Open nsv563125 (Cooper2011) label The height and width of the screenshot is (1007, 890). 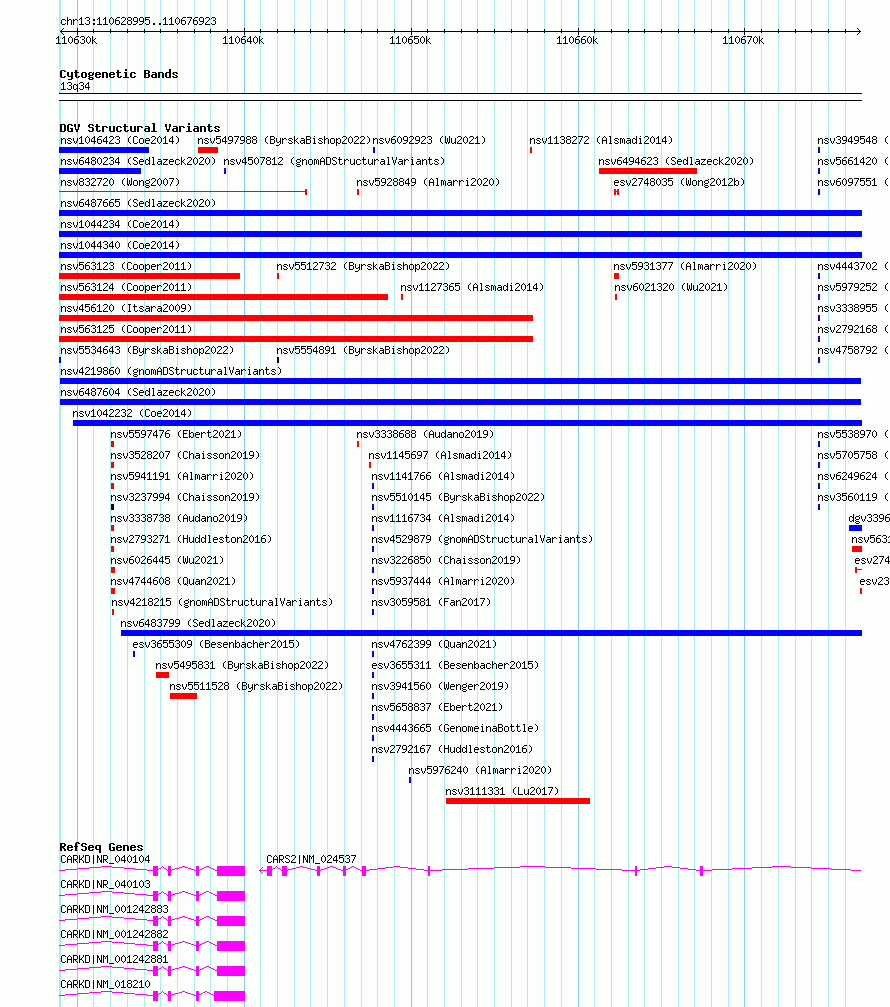point(126,329)
